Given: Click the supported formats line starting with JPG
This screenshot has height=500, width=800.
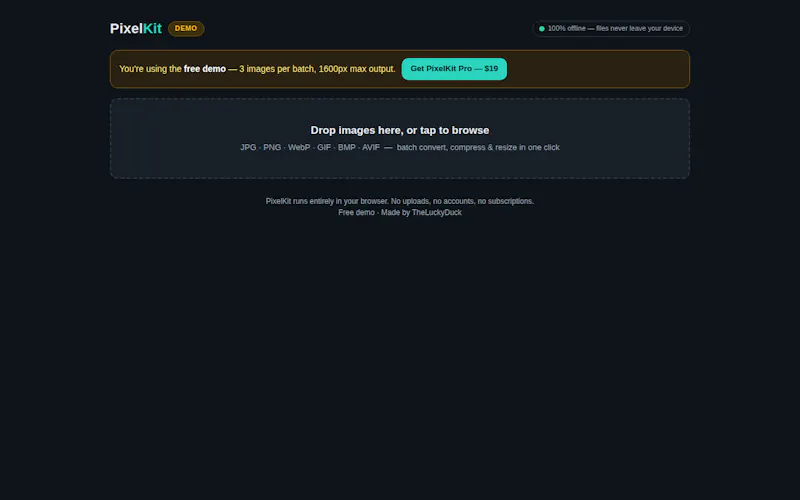Looking at the screenshot, I should pos(399,147).
